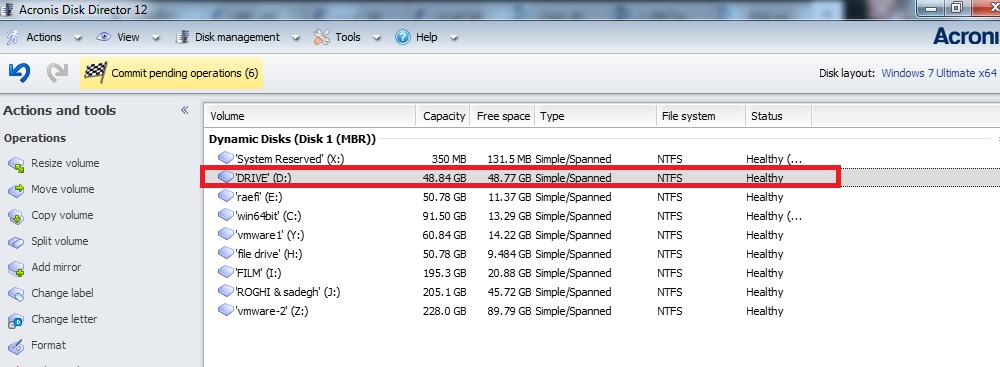Click the Format operation link

pyautogui.click(x=48, y=345)
